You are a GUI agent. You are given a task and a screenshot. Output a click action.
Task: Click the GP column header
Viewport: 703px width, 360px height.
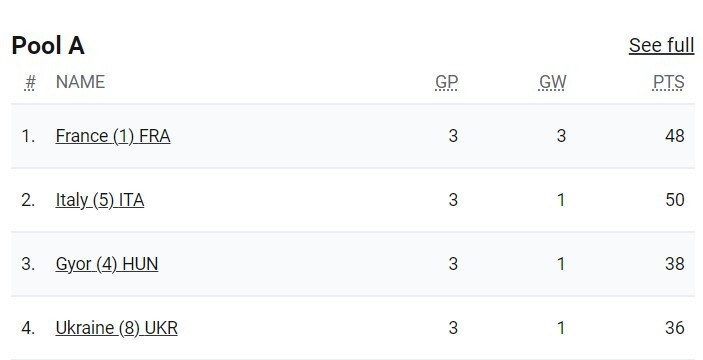pyautogui.click(x=447, y=82)
